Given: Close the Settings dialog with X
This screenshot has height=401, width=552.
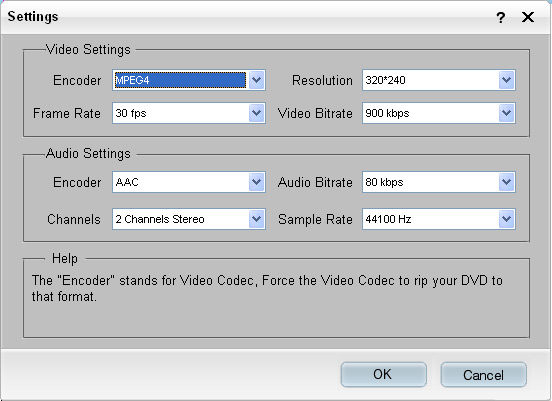Looking at the screenshot, I should click(x=528, y=17).
